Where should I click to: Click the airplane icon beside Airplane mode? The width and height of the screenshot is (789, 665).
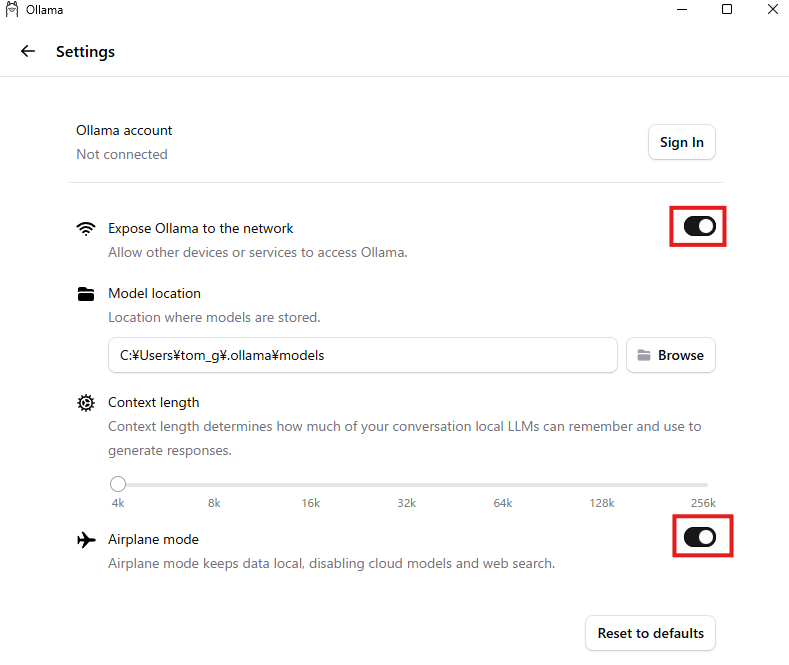pos(86,540)
